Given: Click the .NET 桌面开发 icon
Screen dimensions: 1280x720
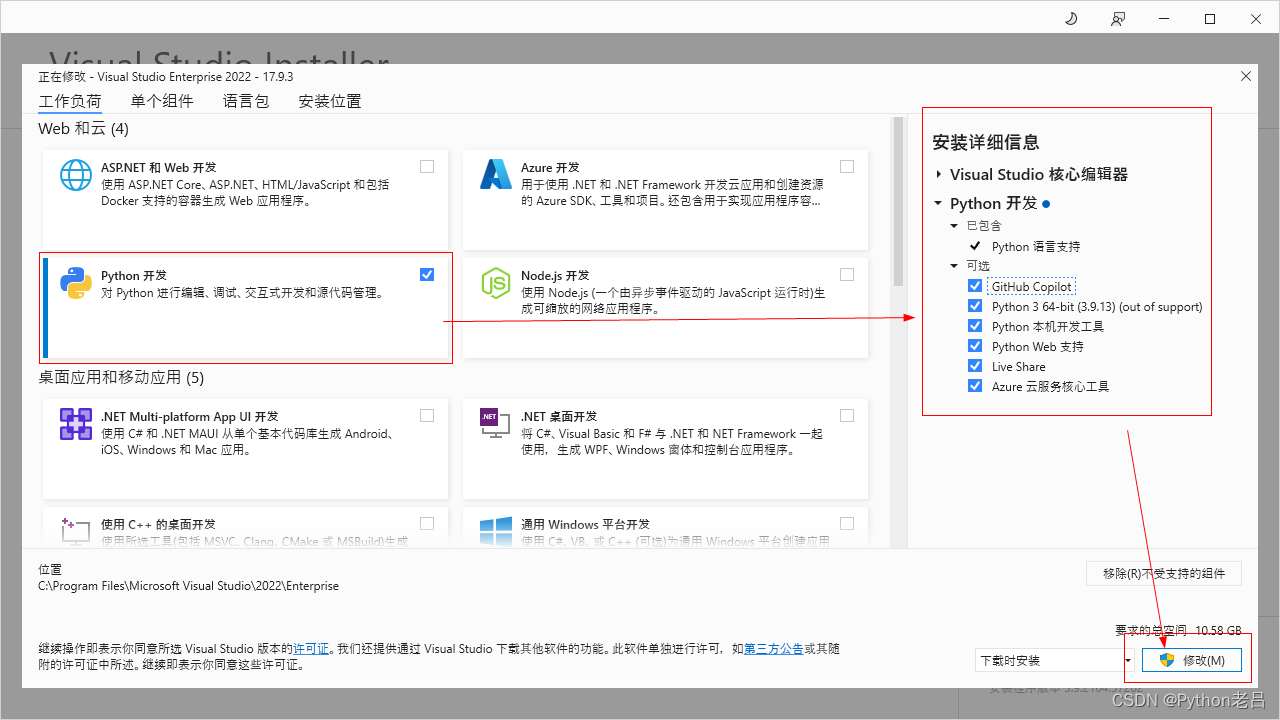Looking at the screenshot, I should pos(495,424).
